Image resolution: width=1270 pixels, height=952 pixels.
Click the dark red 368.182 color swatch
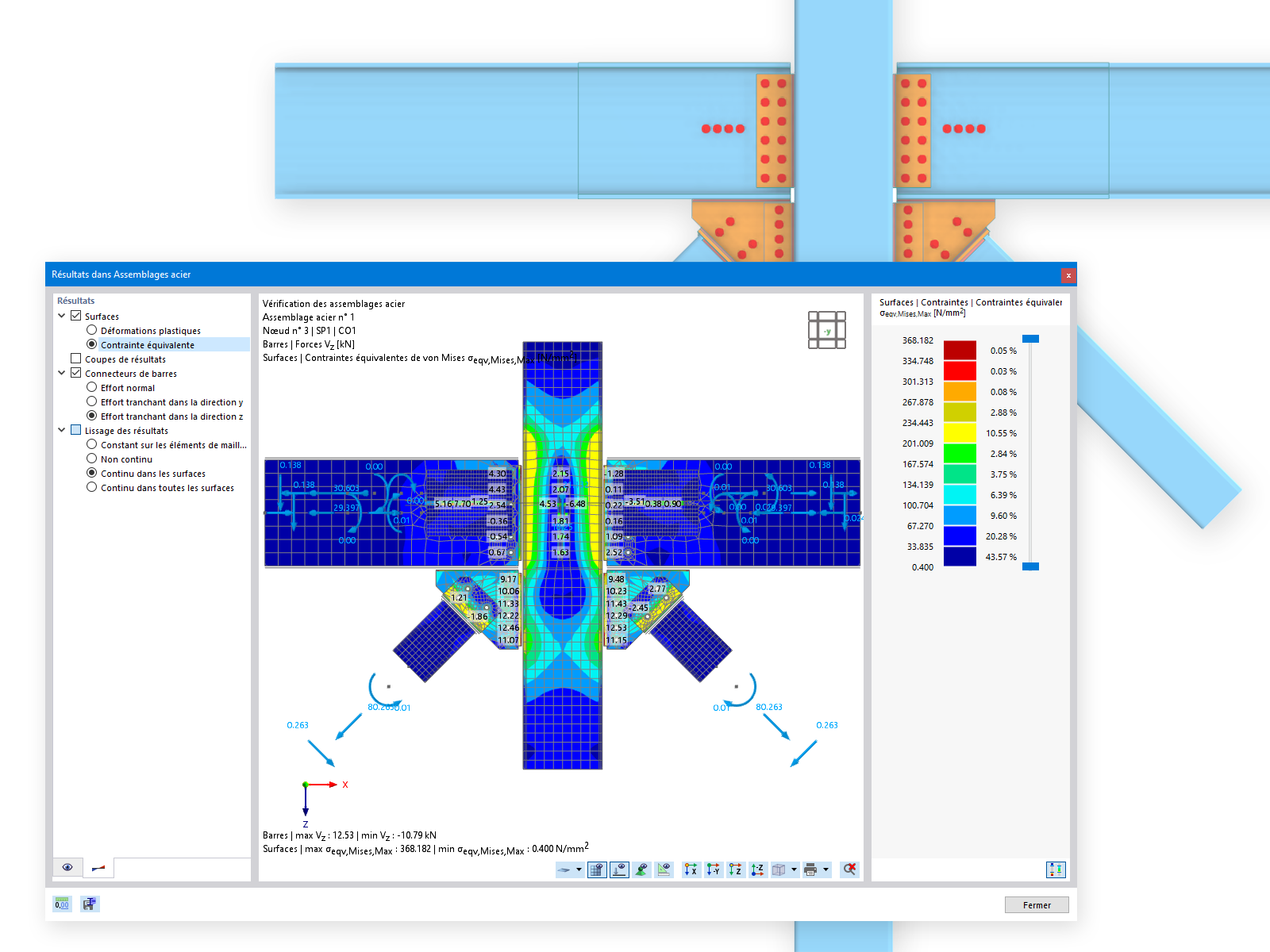tap(960, 350)
